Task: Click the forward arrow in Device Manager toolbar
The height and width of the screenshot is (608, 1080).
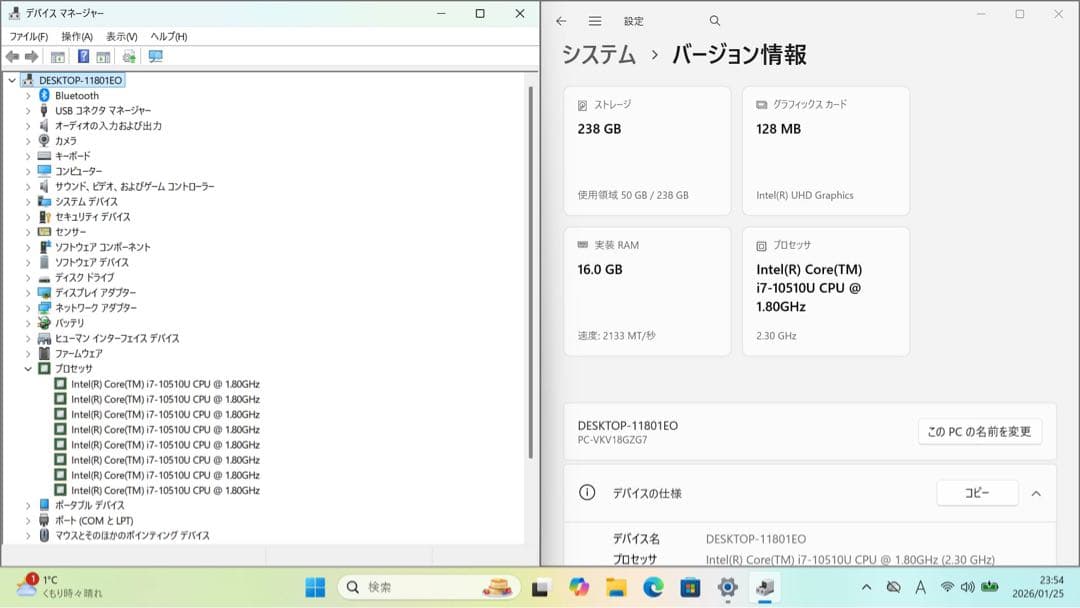Action: [x=30, y=56]
